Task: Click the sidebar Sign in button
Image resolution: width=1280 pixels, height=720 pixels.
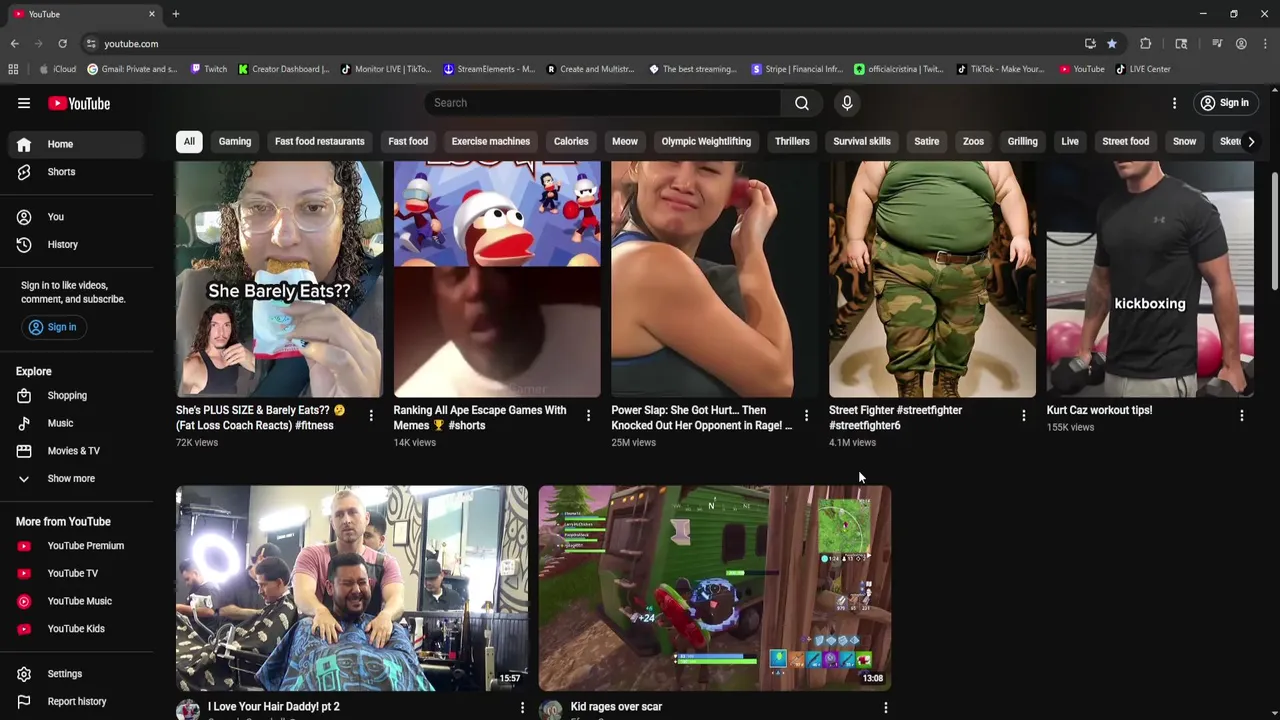Action: coord(52,327)
